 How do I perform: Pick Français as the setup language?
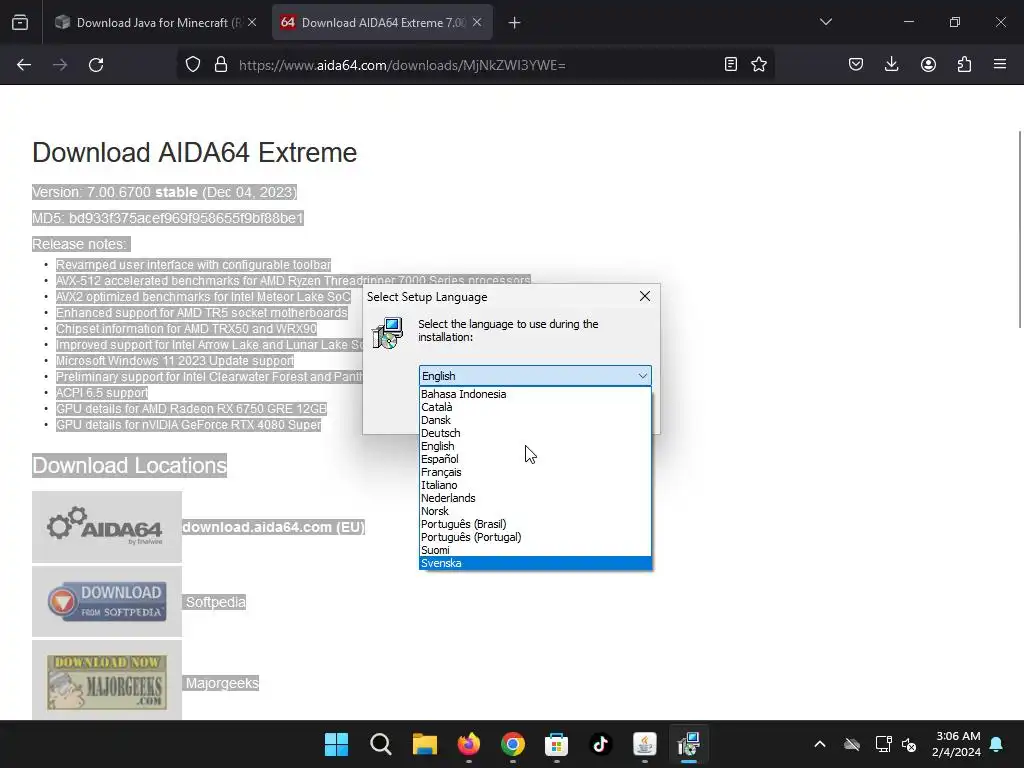coord(536,472)
